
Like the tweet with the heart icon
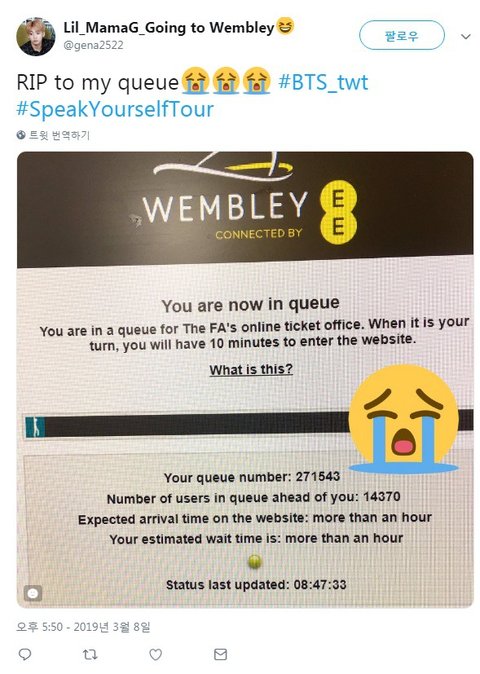click(x=155, y=654)
